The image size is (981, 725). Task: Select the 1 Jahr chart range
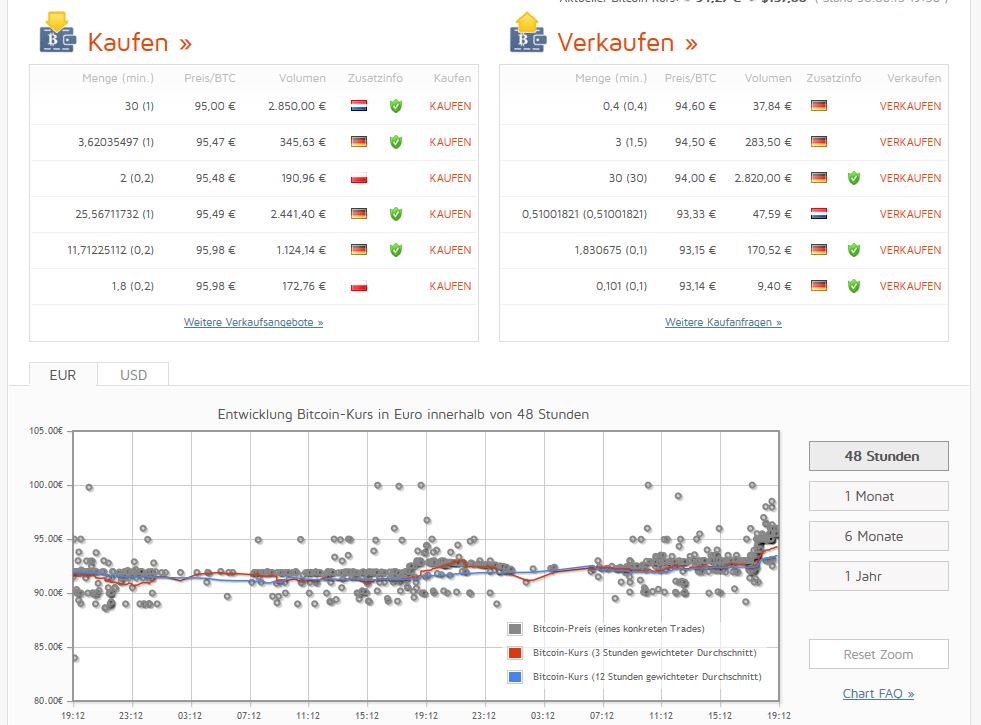(x=878, y=576)
